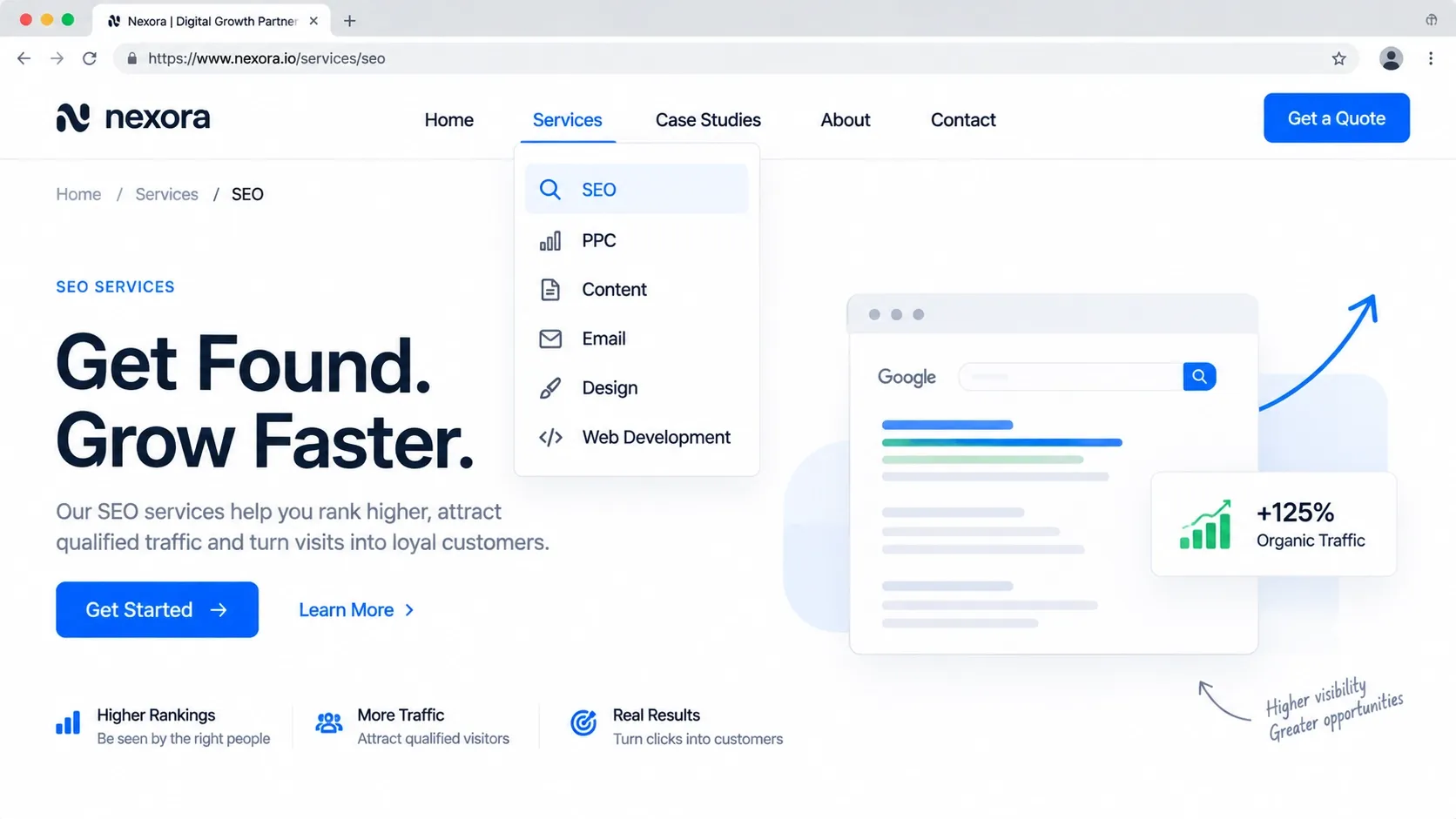Click the +125% Organic Traffic card

point(1273,524)
